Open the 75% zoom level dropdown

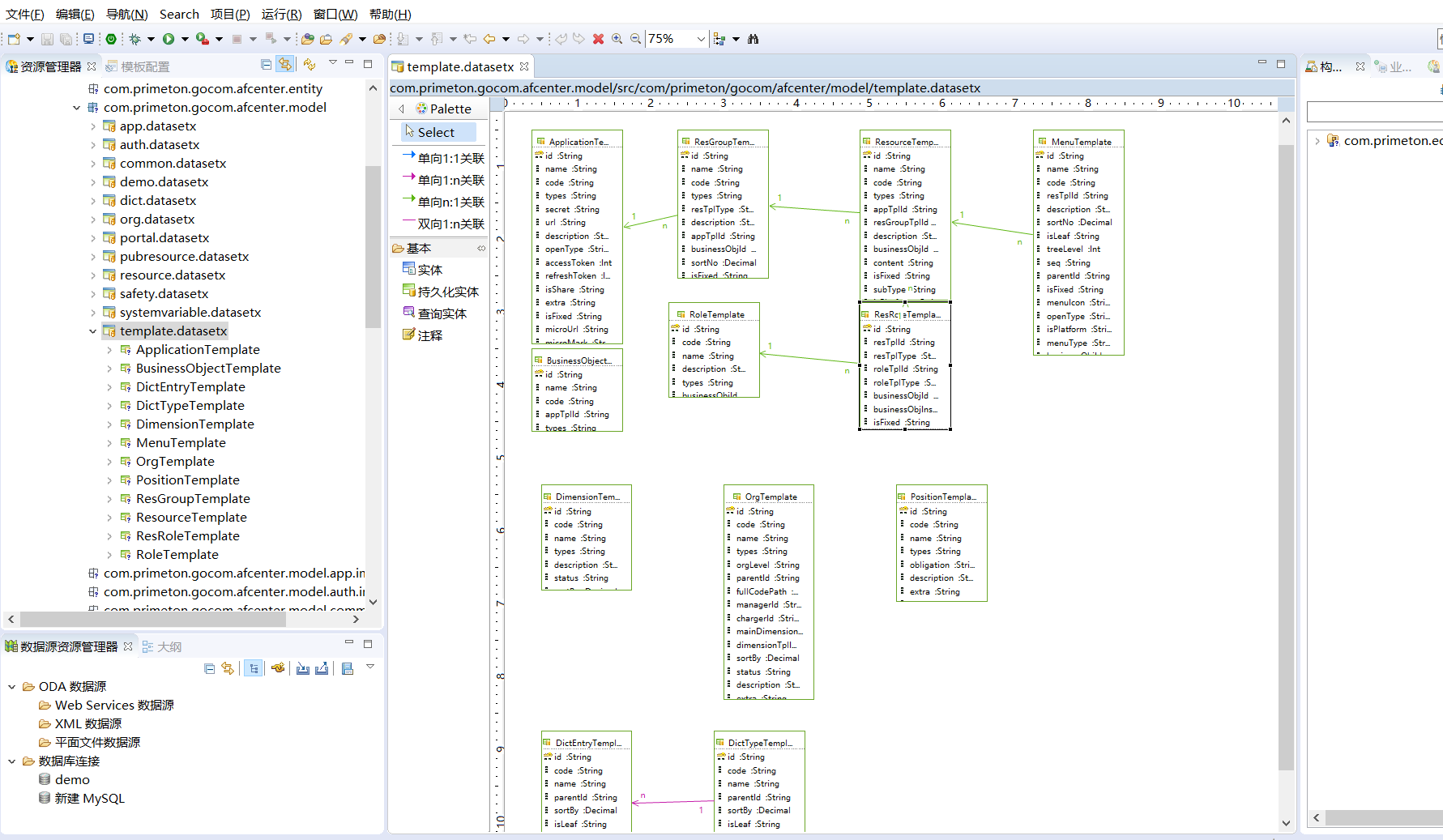coord(700,39)
